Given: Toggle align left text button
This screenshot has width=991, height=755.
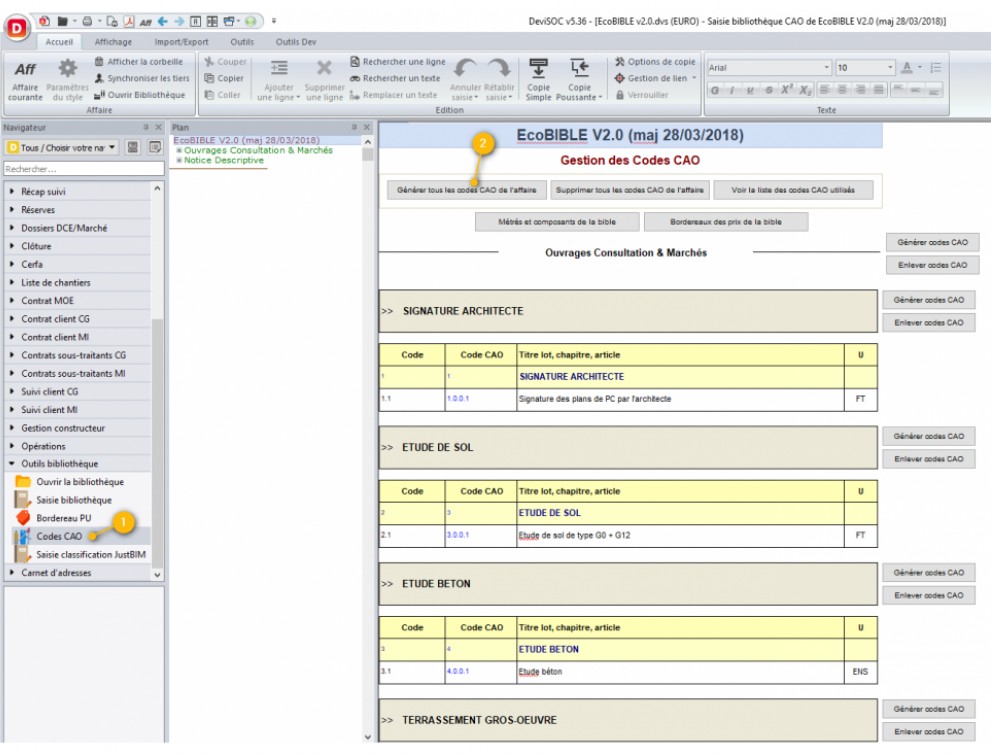Looking at the screenshot, I should tap(824, 90).
